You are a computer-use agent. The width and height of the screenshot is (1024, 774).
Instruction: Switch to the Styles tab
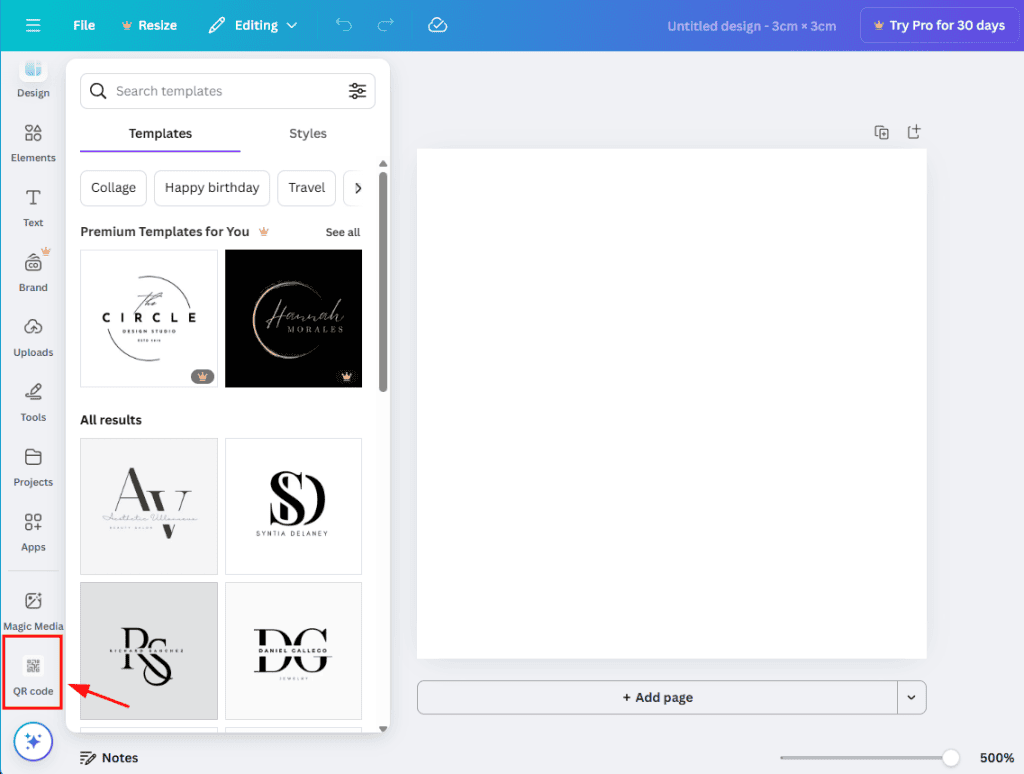(307, 133)
